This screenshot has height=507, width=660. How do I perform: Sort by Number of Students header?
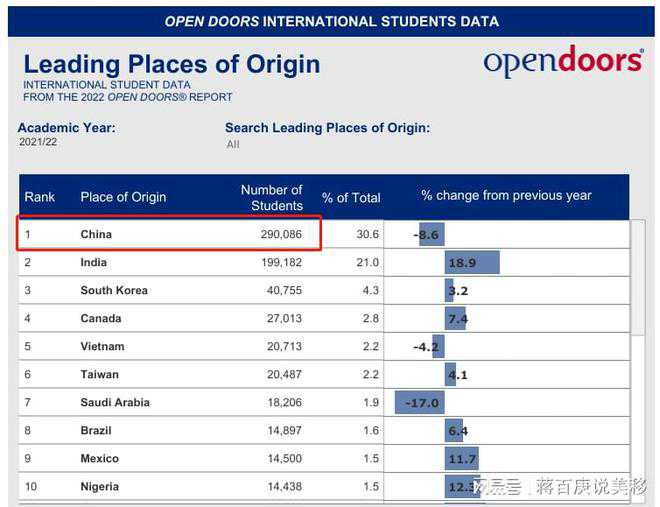coord(271,197)
